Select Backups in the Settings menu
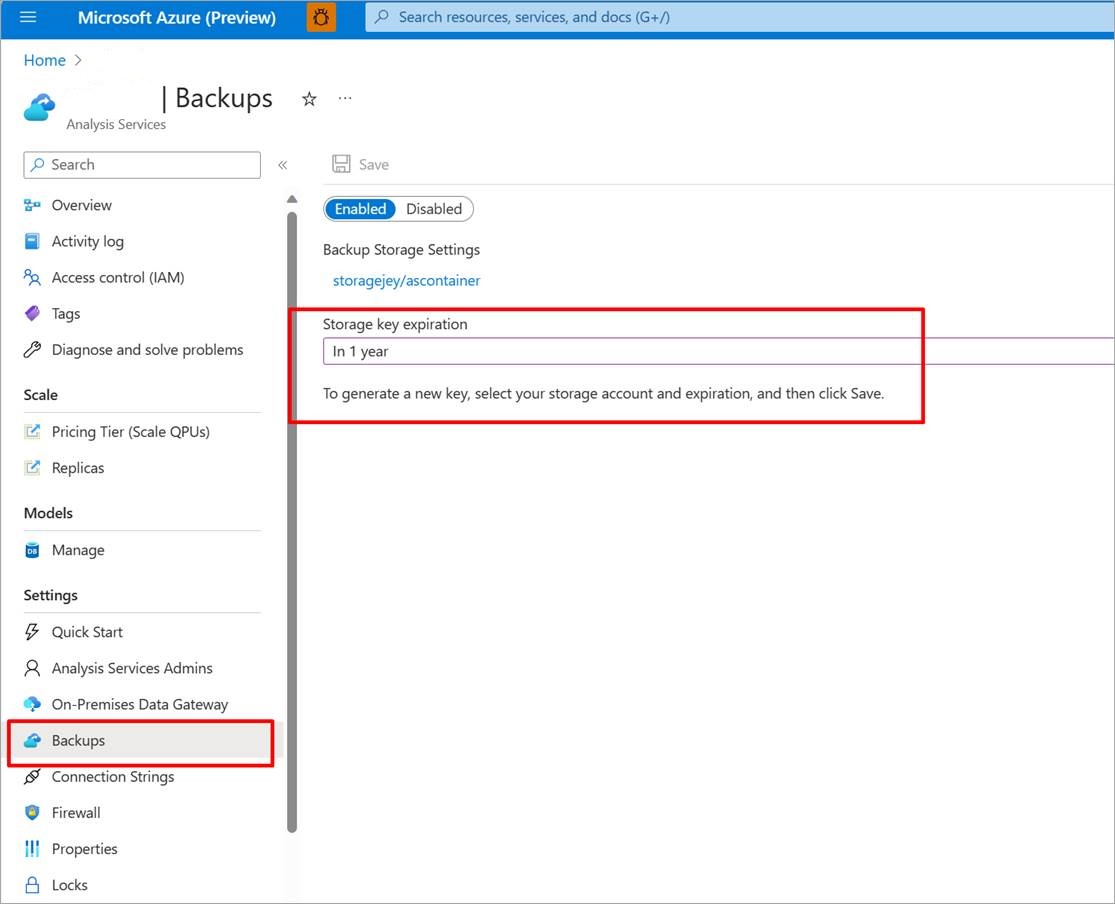Image resolution: width=1115 pixels, height=904 pixels. click(x=78, y=740)
